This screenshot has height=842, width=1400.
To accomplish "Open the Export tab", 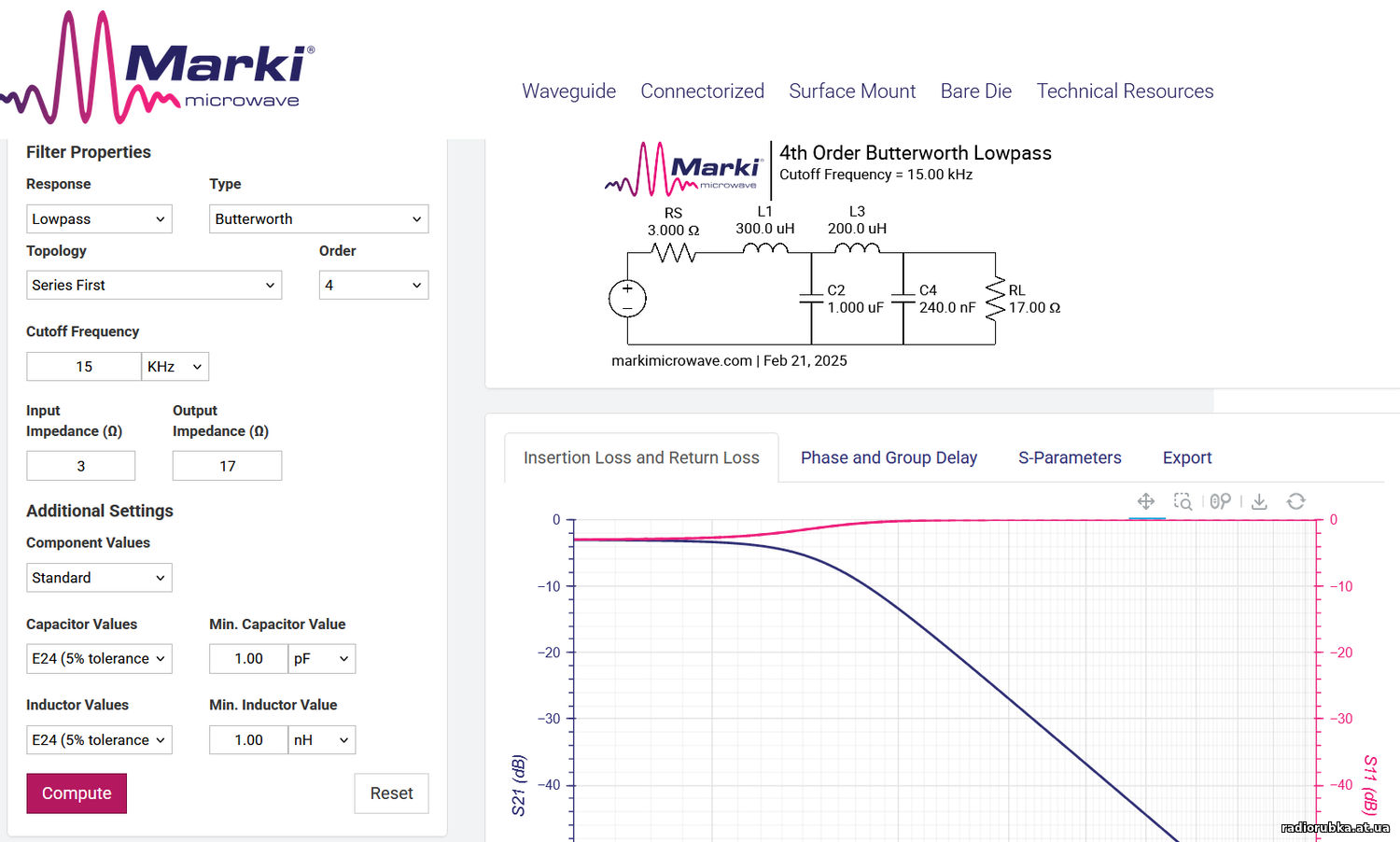I will coord(1187,457).
